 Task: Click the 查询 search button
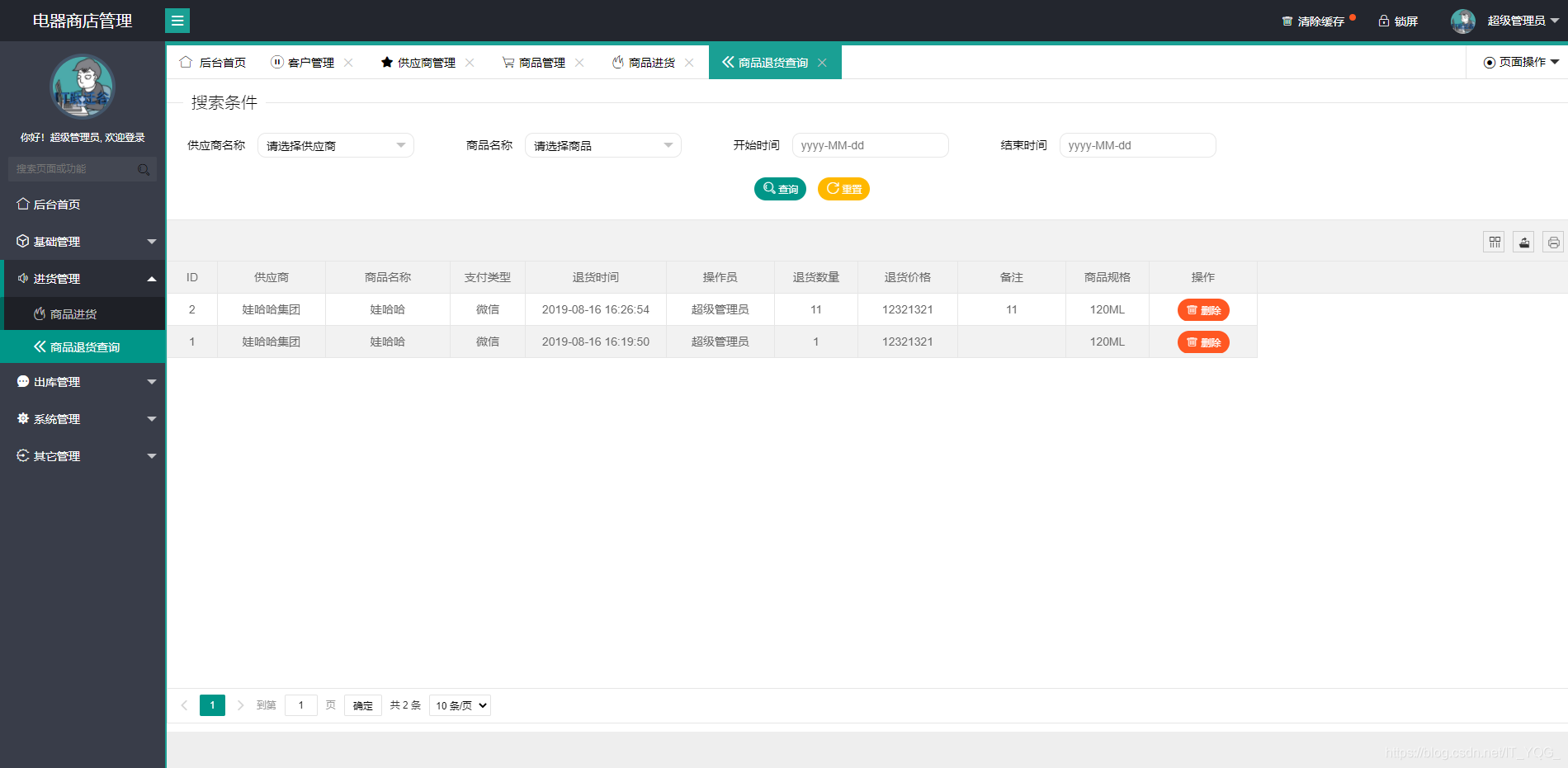point(779,189)
